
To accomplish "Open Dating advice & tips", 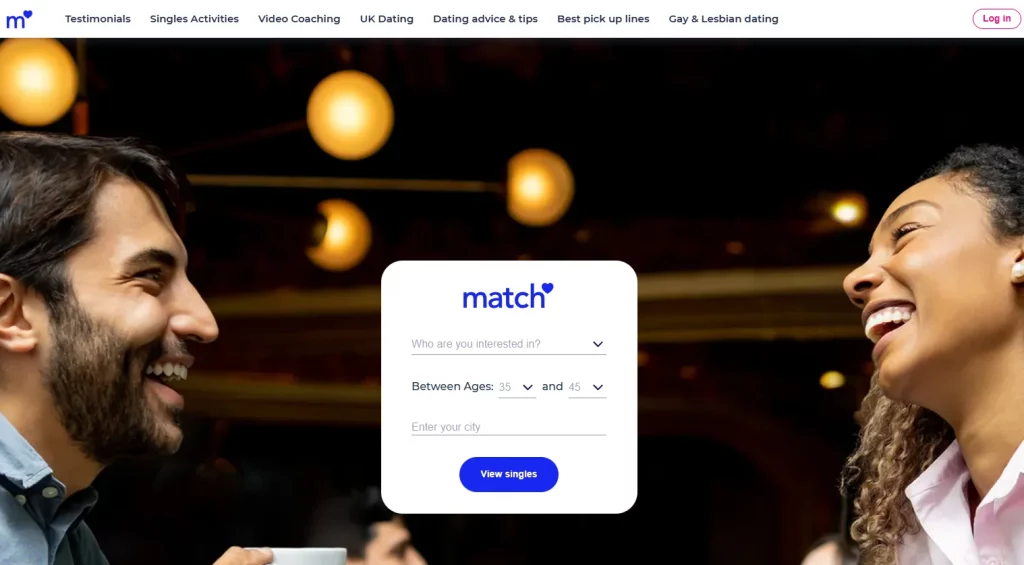I will pyautogui.click(x=485, y=19).
